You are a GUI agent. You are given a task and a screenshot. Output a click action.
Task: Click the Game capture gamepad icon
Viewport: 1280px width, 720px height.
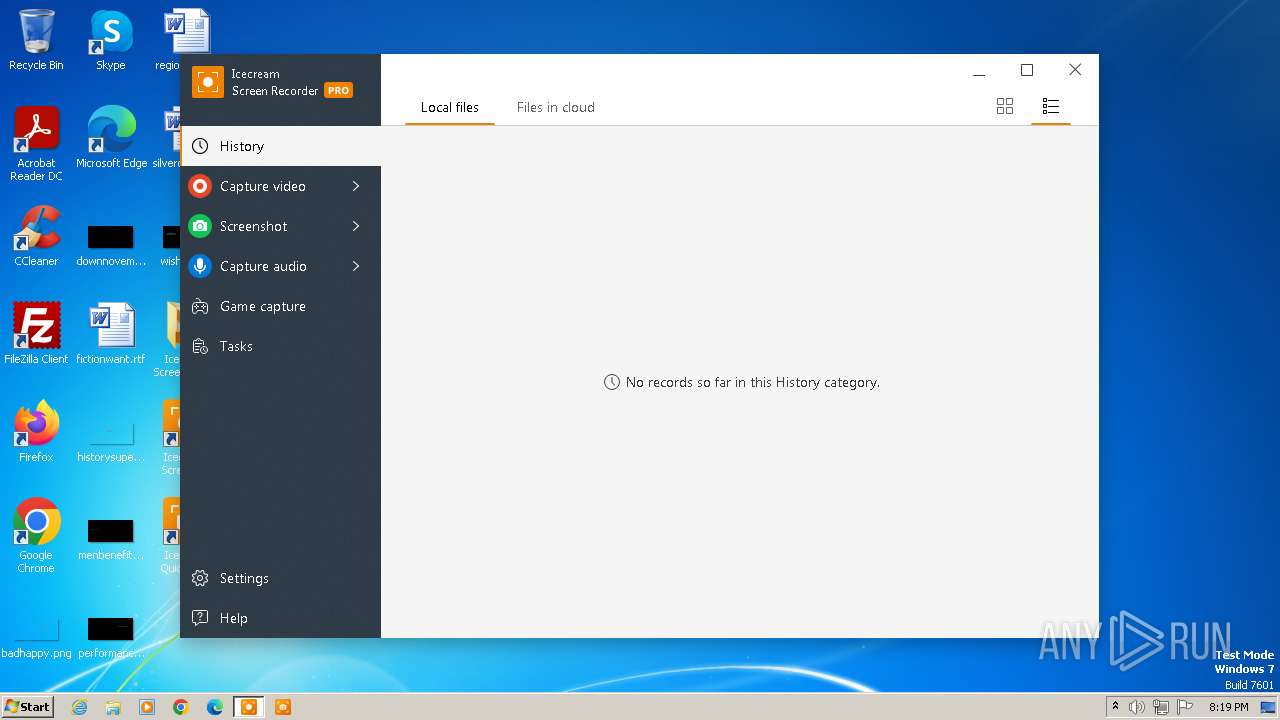(200, 306)
